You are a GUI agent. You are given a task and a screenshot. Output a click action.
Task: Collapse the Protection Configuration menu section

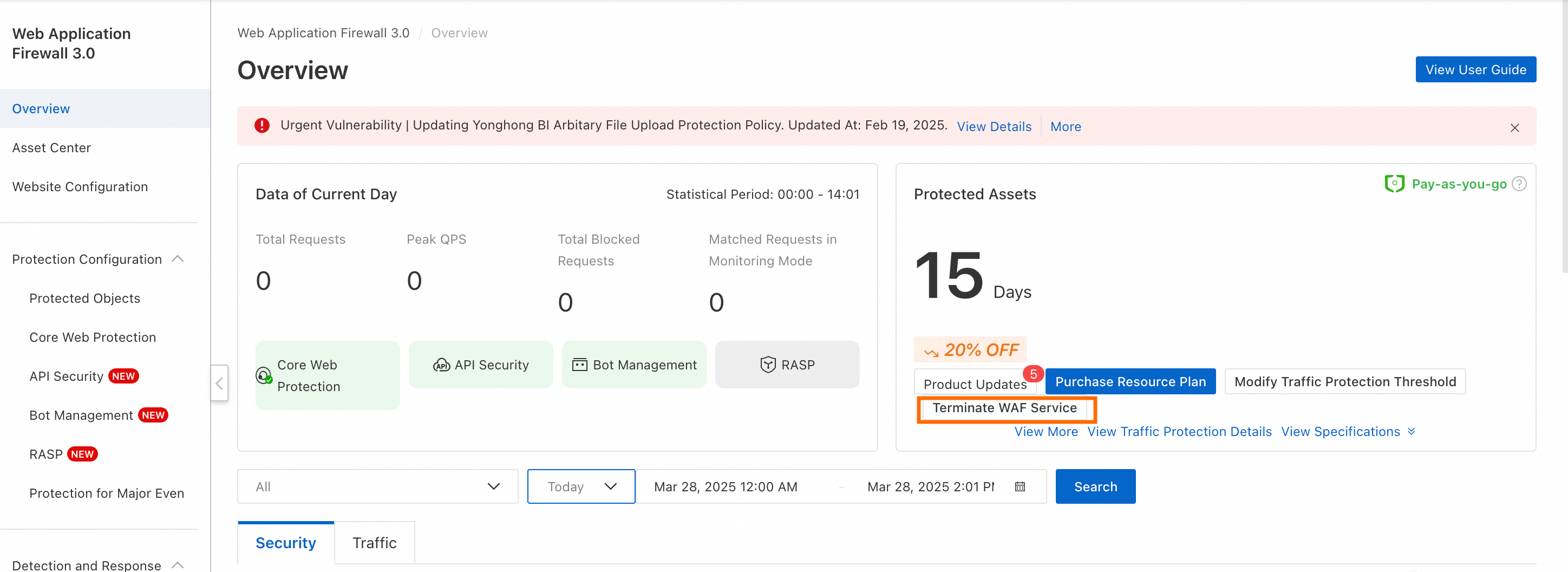tap(178, 259)
